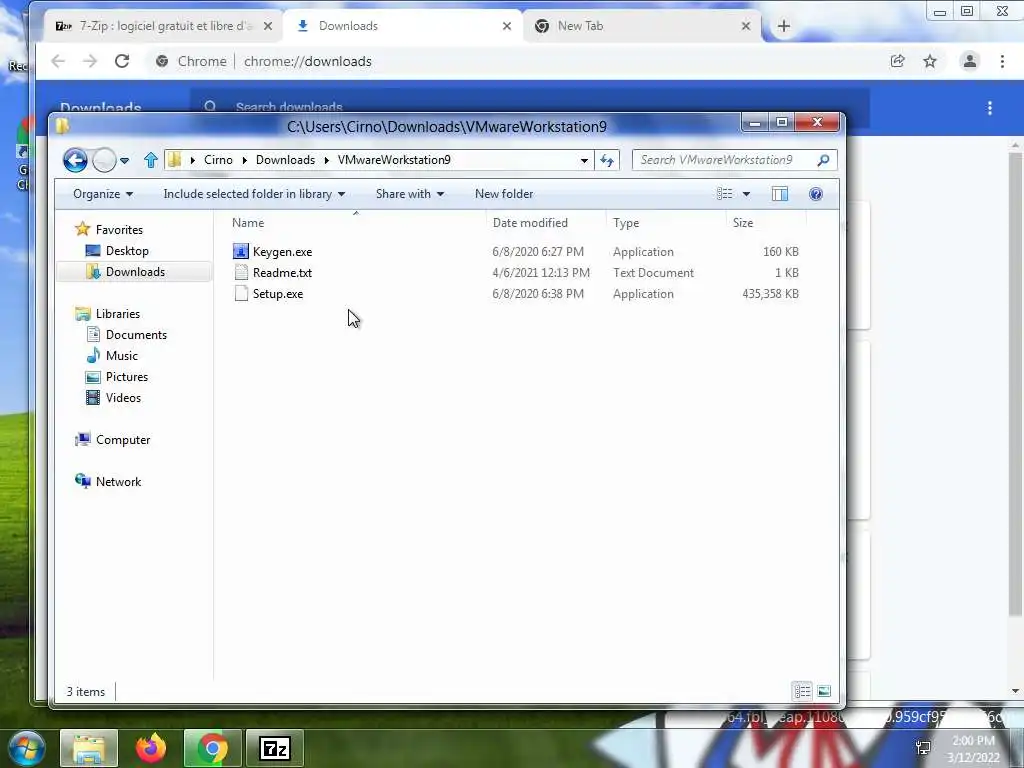Open Documents library

point(136,334)
